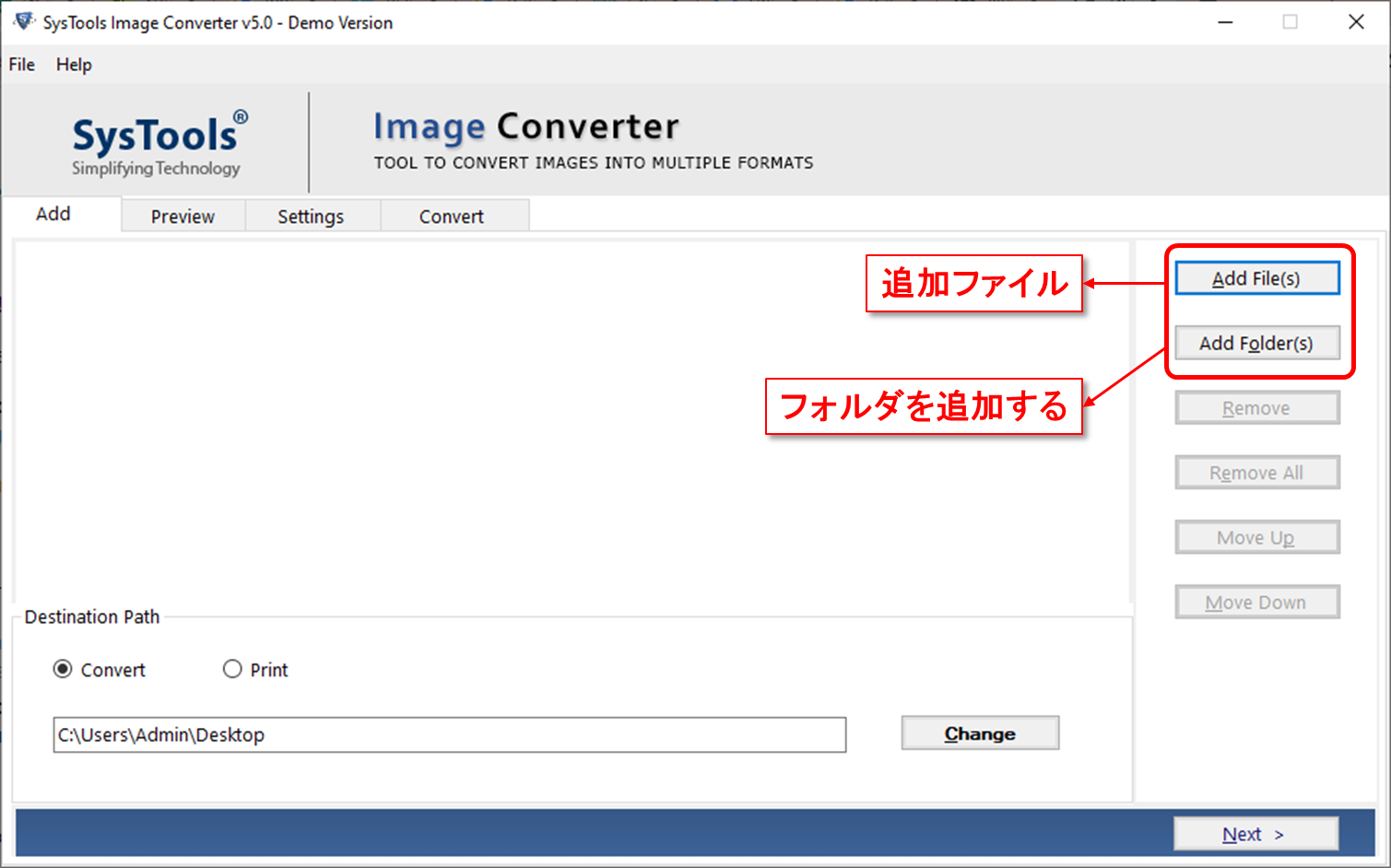Switch to the Preview tab

click(x=182, y=215)
